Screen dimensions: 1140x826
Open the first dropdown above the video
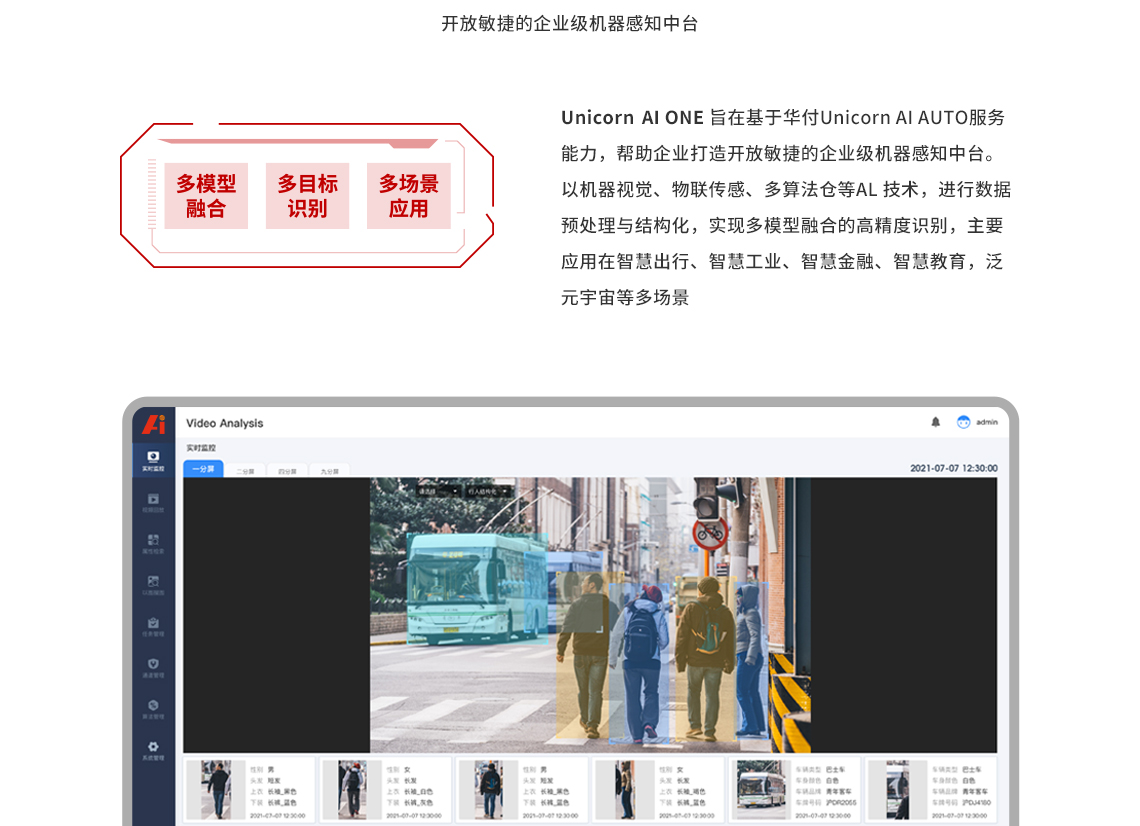click(439, 492)
